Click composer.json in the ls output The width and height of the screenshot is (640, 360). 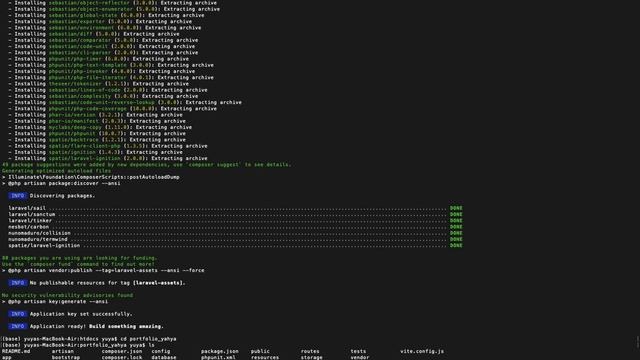(122, 351)
